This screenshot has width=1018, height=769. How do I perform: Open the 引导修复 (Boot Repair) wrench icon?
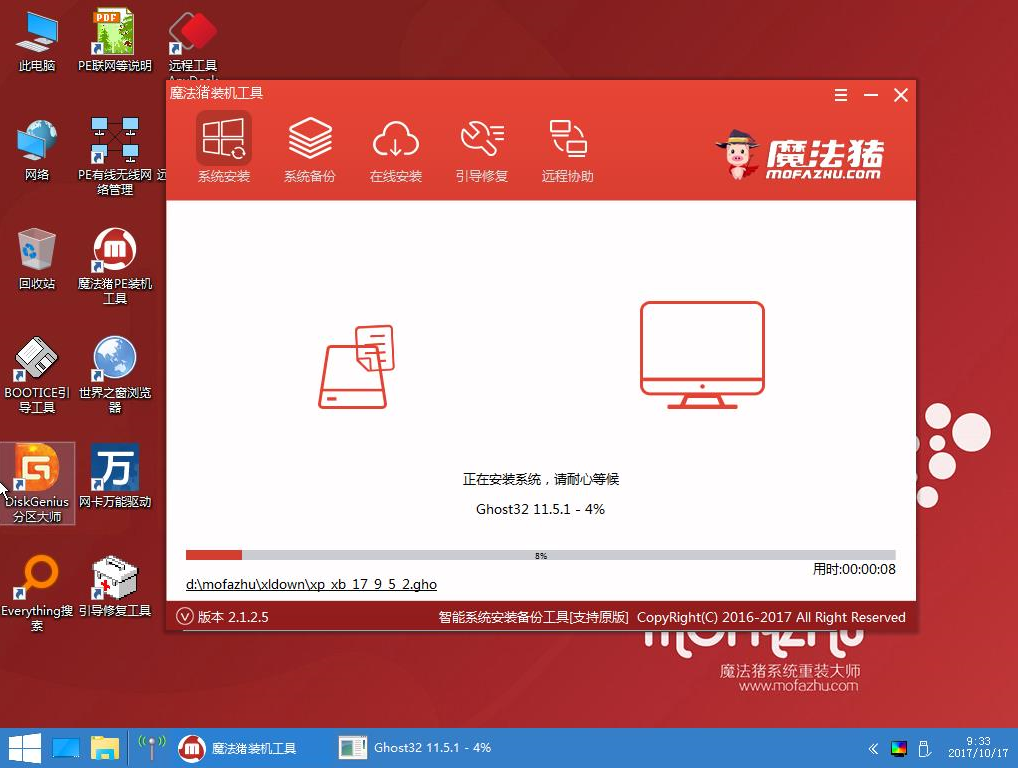(482, 140)
